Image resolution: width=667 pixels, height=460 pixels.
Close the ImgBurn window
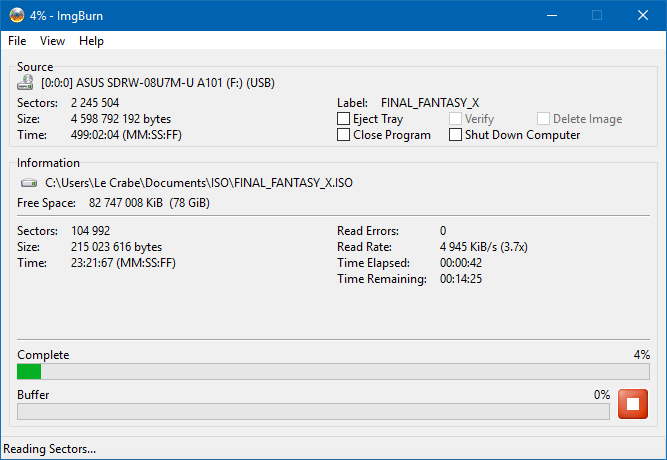pyautogui.click(x=643, y=15)
